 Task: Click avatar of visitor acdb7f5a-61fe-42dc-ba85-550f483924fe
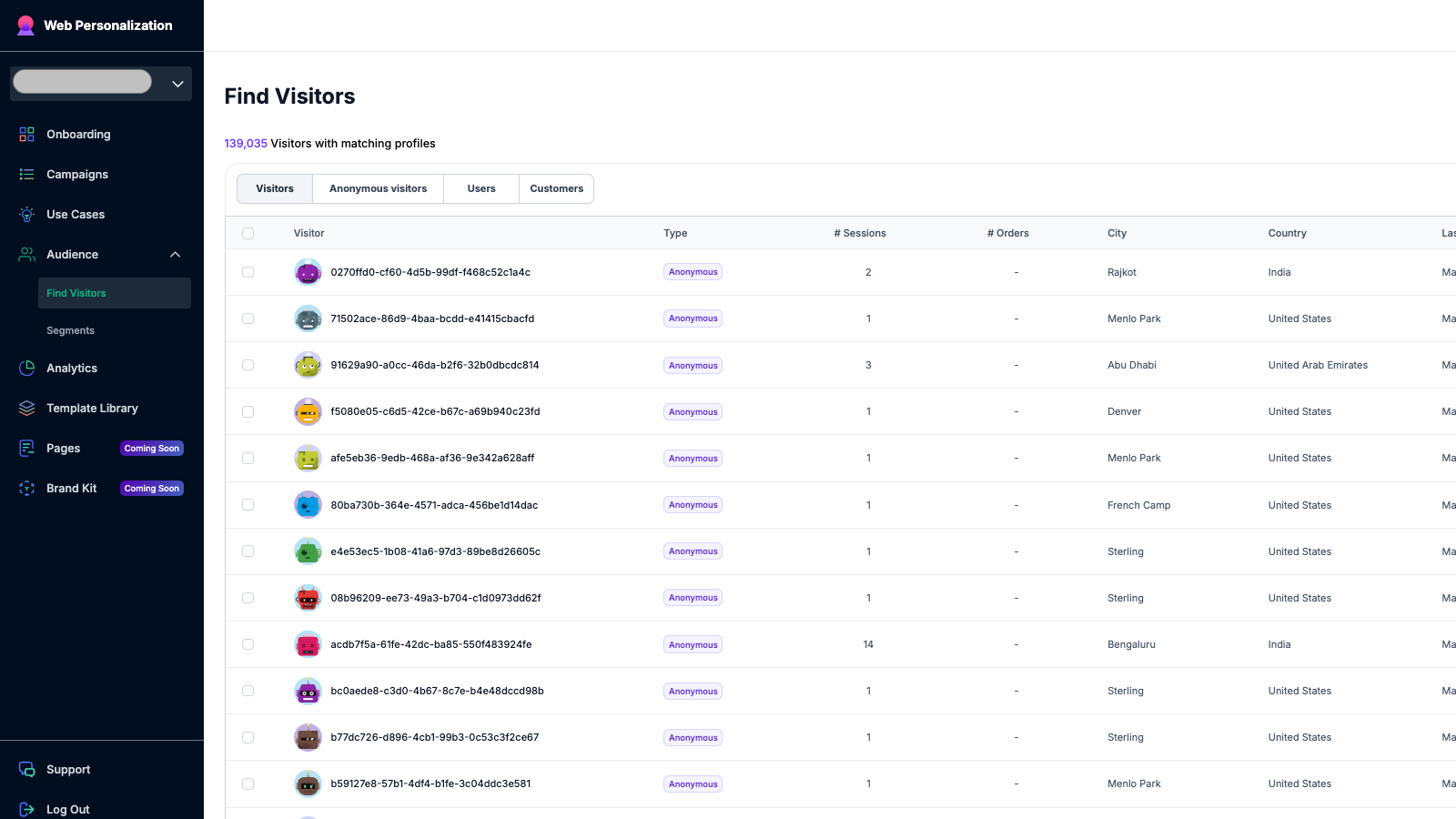pyautogui.click(x=308, y=644)
